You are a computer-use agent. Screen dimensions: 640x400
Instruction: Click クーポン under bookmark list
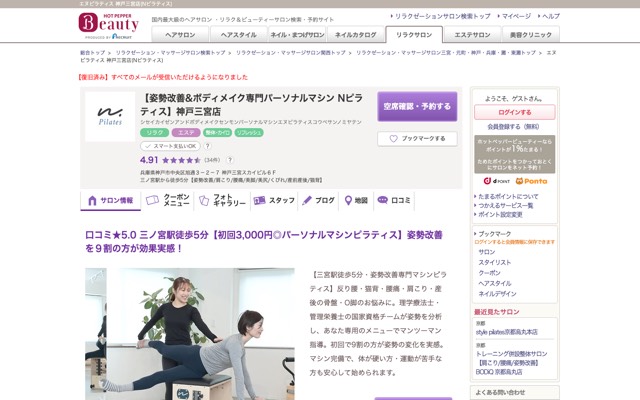pos(489,273)
